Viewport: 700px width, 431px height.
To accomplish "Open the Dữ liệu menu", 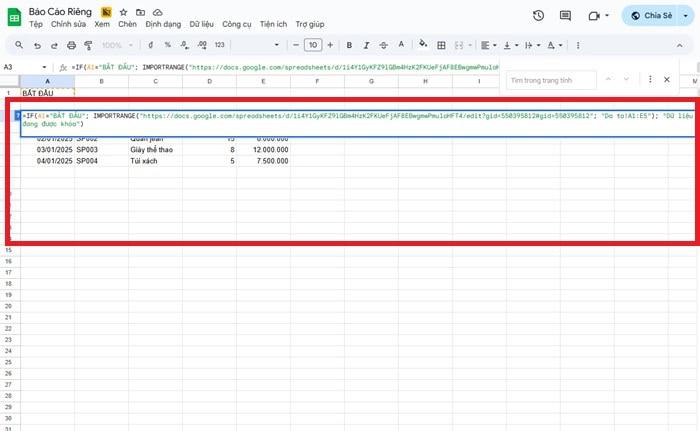I will [202, 23].
